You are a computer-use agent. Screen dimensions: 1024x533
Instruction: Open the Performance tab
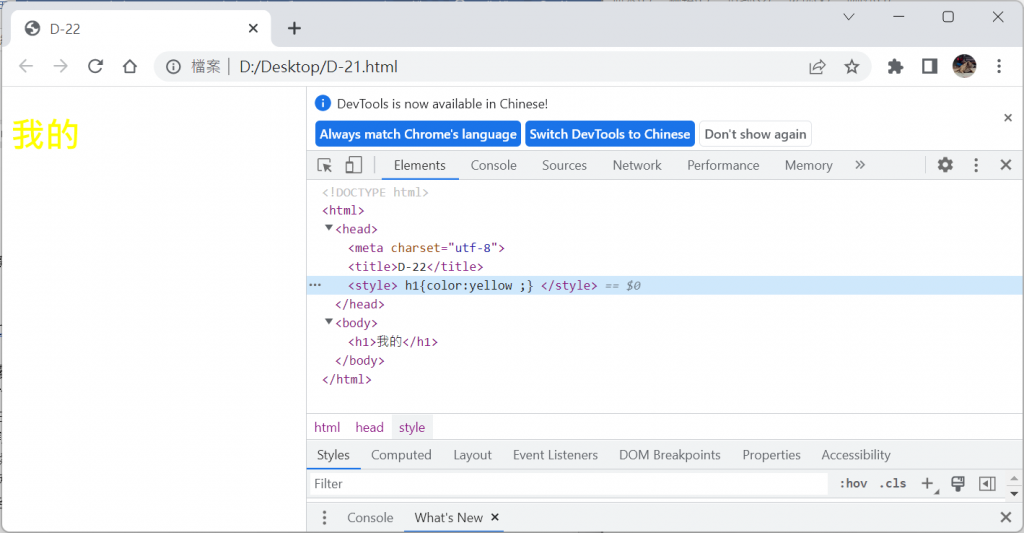pos(723,165)
